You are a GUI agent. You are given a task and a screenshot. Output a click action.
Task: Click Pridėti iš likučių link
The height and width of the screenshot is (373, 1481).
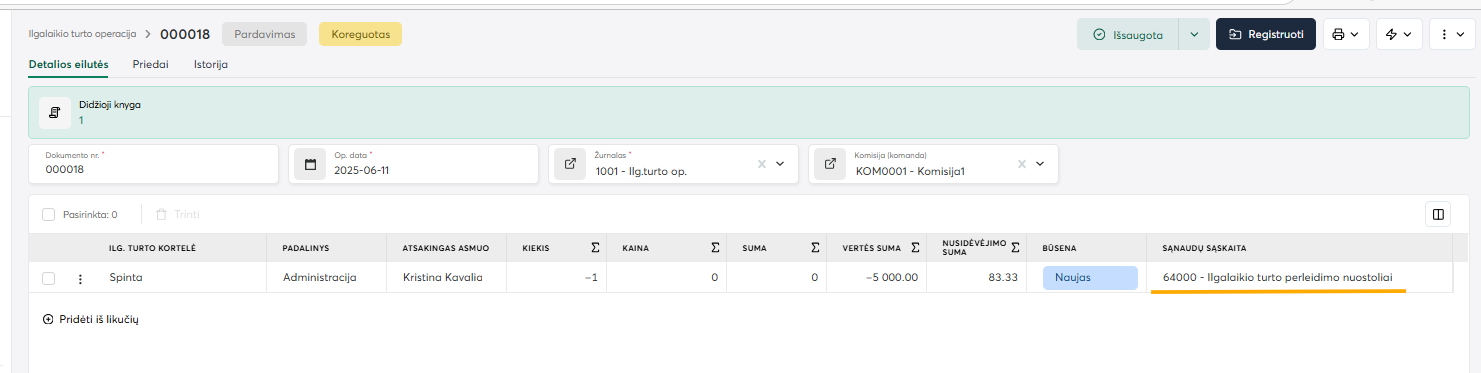point(90,319)
